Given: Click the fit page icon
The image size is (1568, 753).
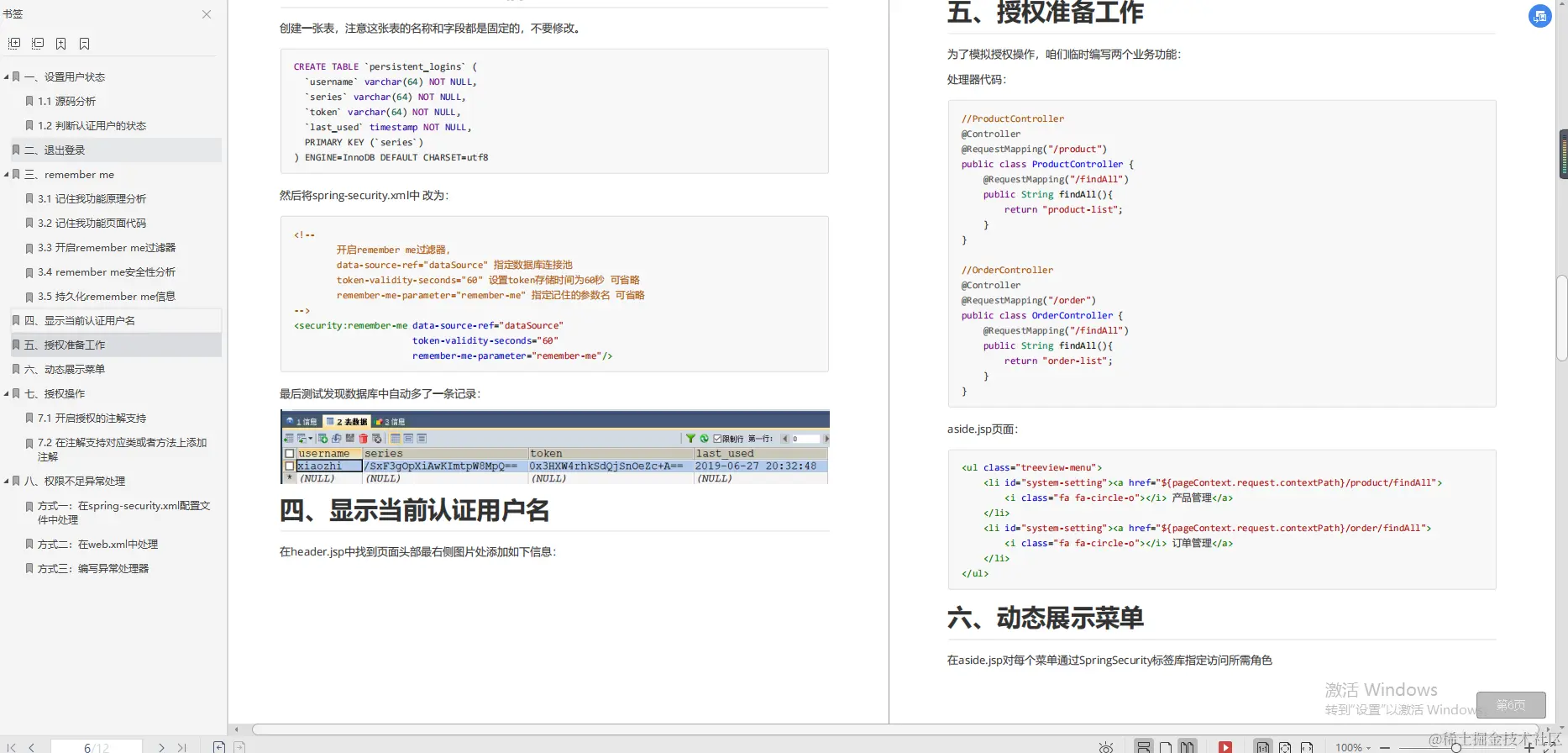Looking at the screenshot, I should click(1285, 747).
